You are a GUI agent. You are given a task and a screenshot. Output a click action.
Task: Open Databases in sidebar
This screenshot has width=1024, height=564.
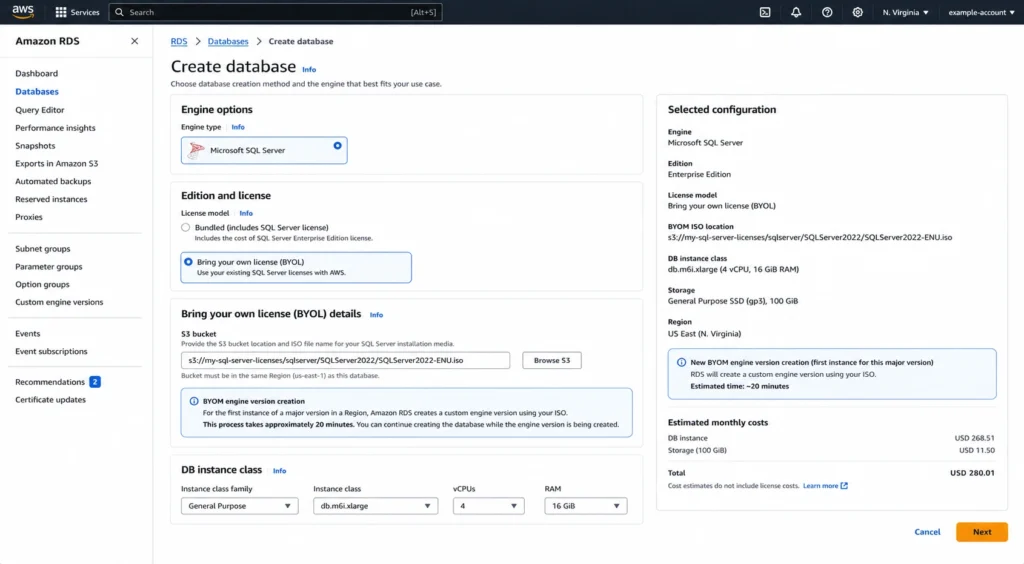coord(37,91)
